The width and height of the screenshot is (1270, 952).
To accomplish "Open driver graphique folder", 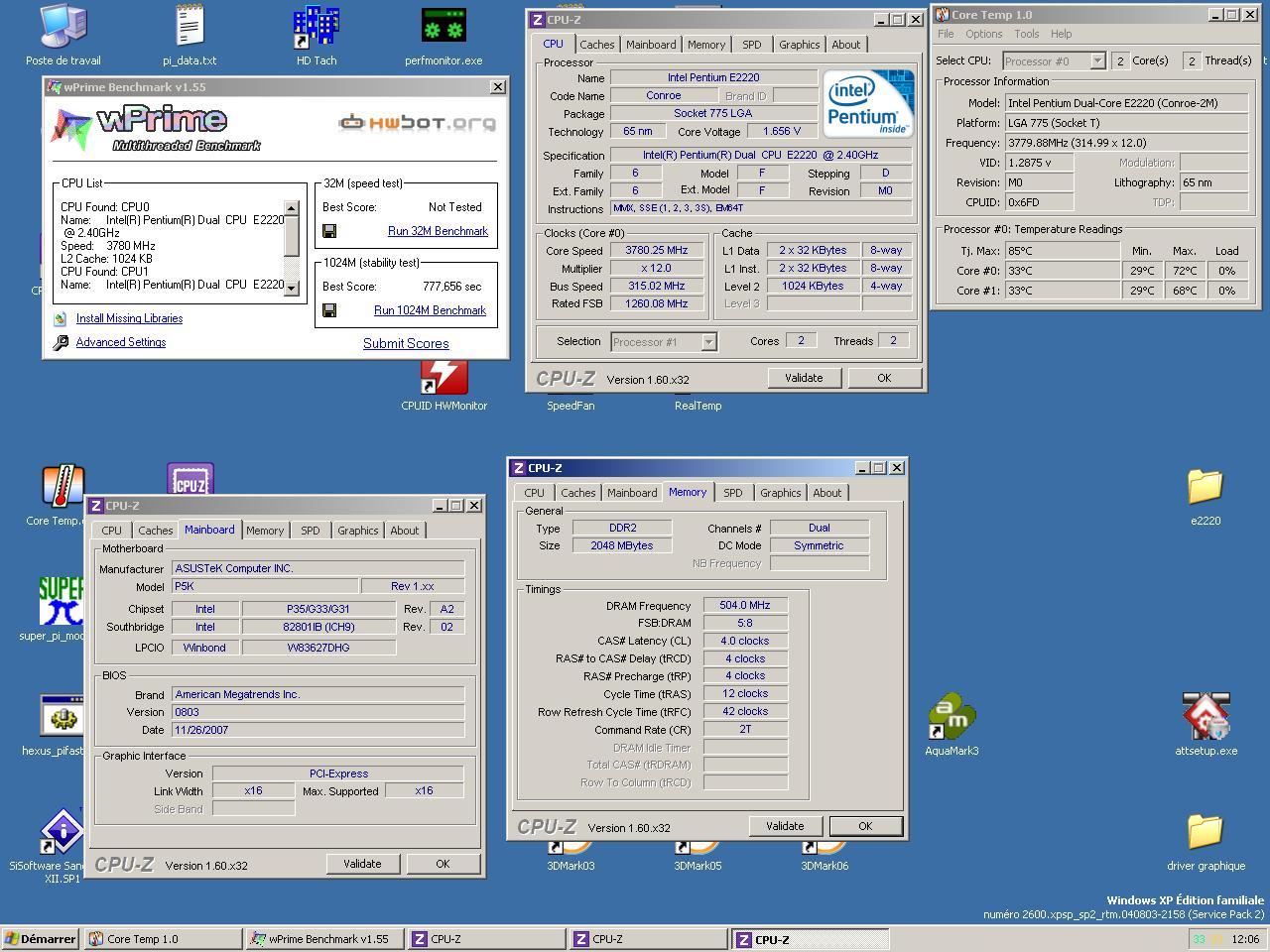I will [x=1206, y=831].
